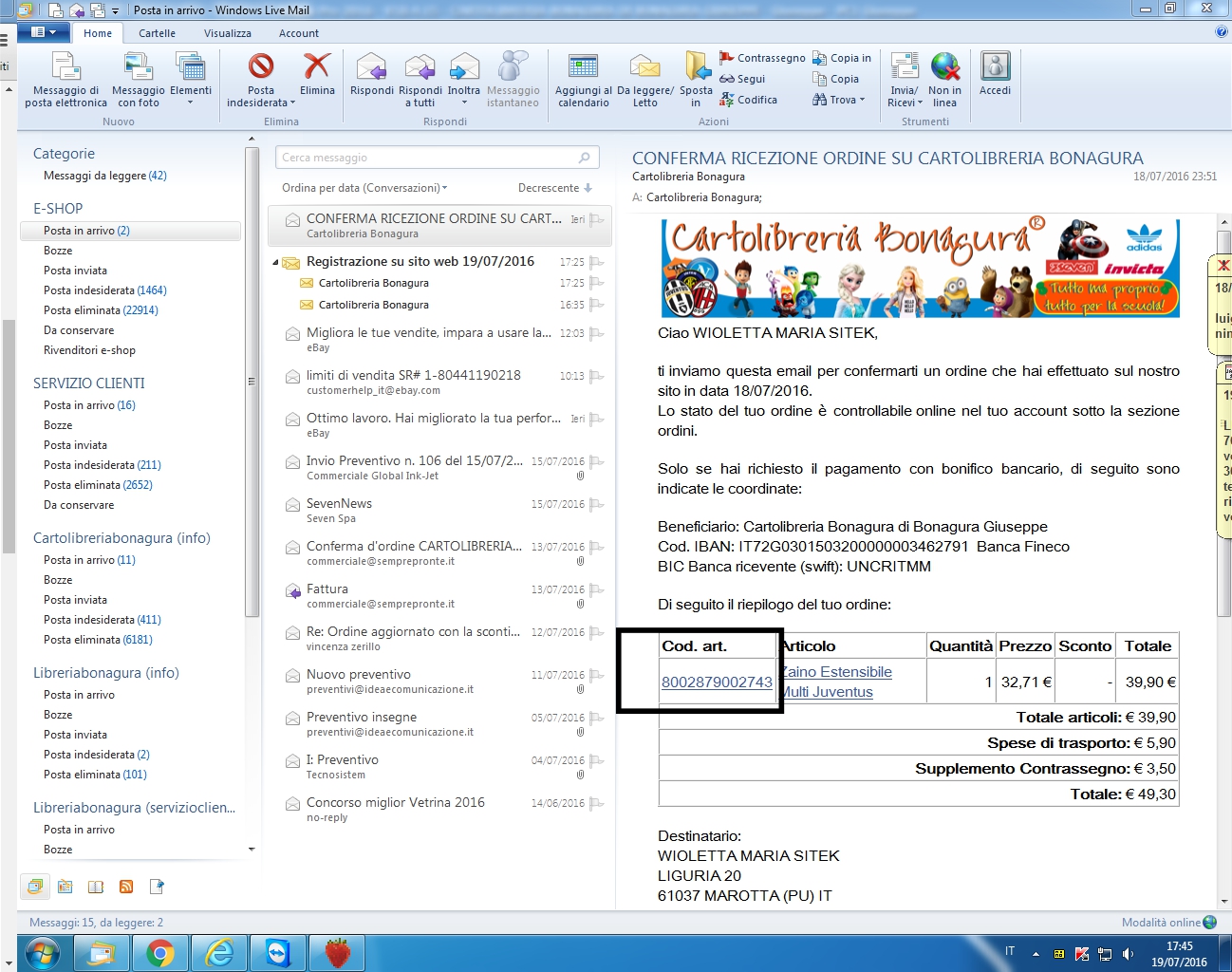Click the Messaggio con foto button
Screen dimensions: 1232x972
coord(139,80)
